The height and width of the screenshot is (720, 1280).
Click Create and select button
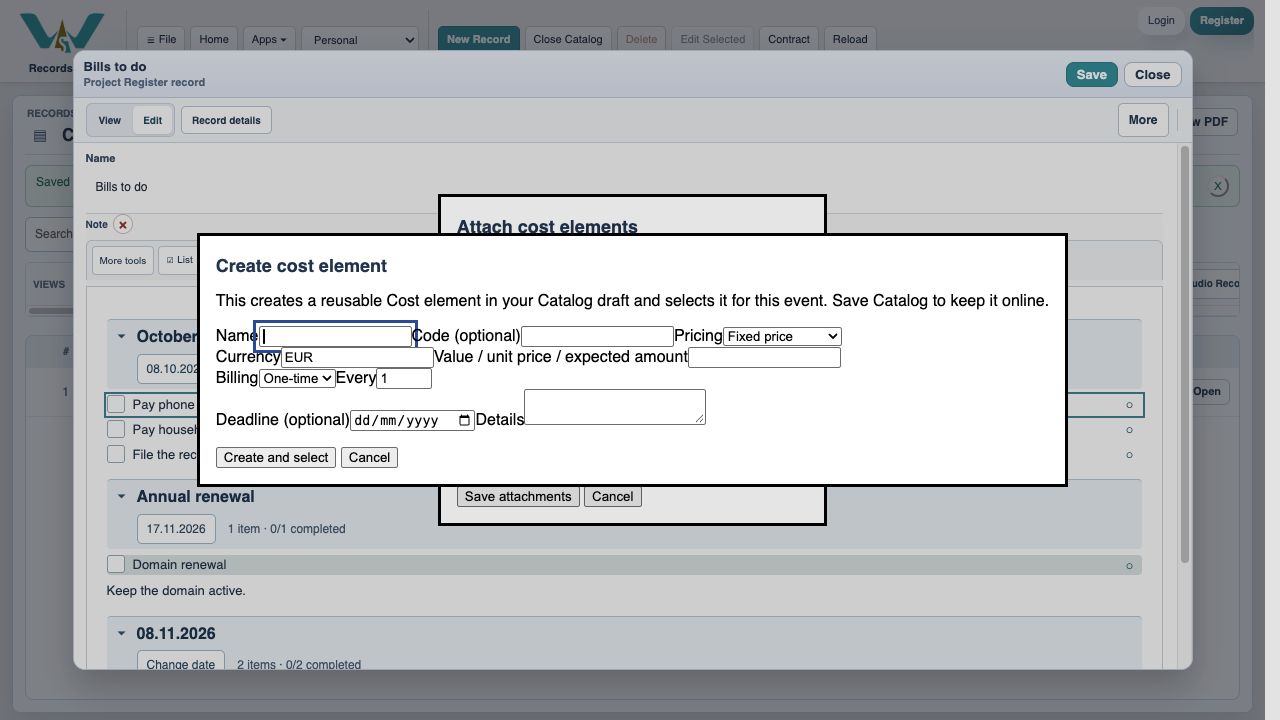276,457
